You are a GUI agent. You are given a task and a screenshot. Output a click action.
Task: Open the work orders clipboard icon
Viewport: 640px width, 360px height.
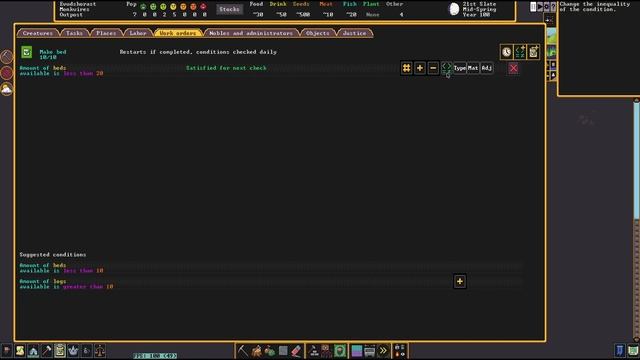point(60,350)
